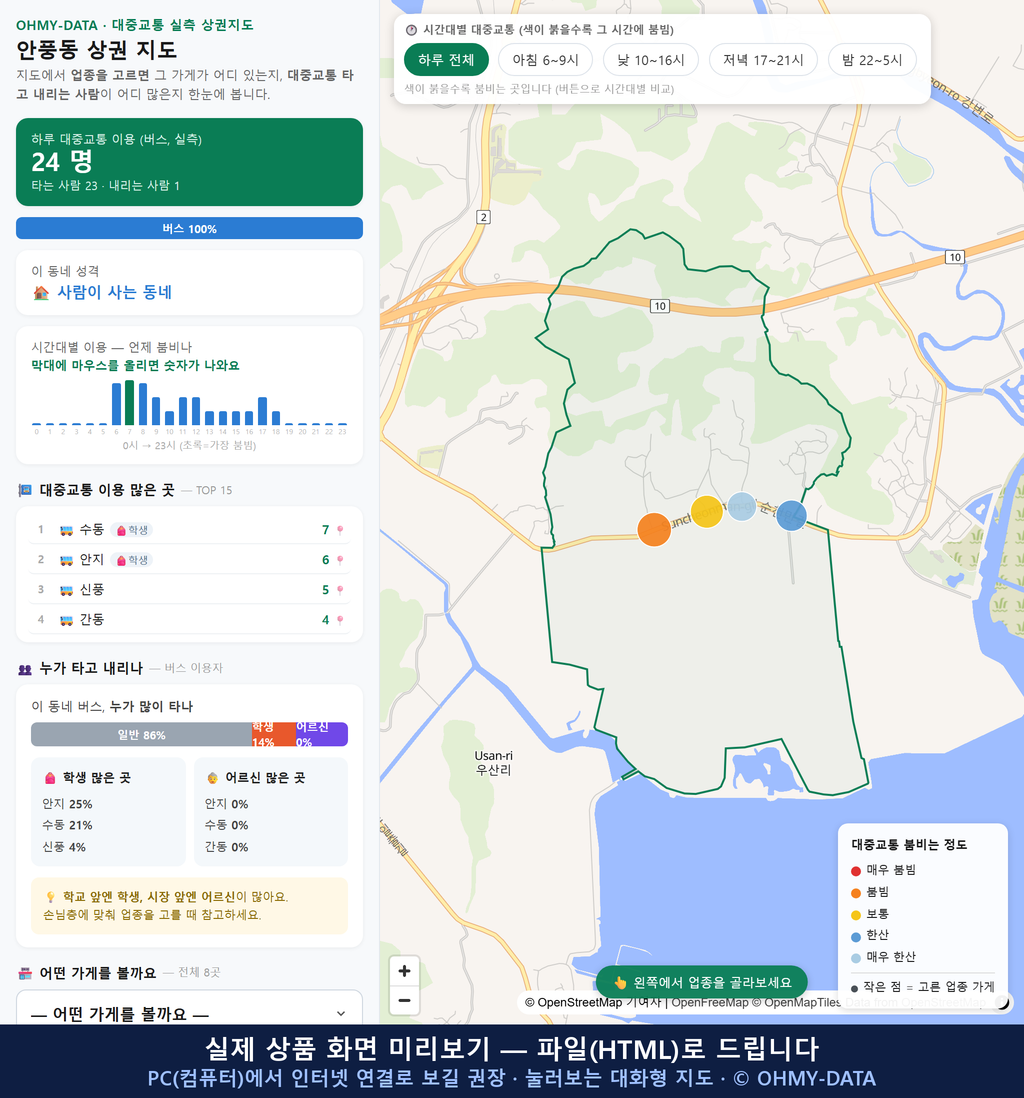Switch to 밤 22~5시 time filter
This screenshot has height=1098, width=1024.
(872, 60)
